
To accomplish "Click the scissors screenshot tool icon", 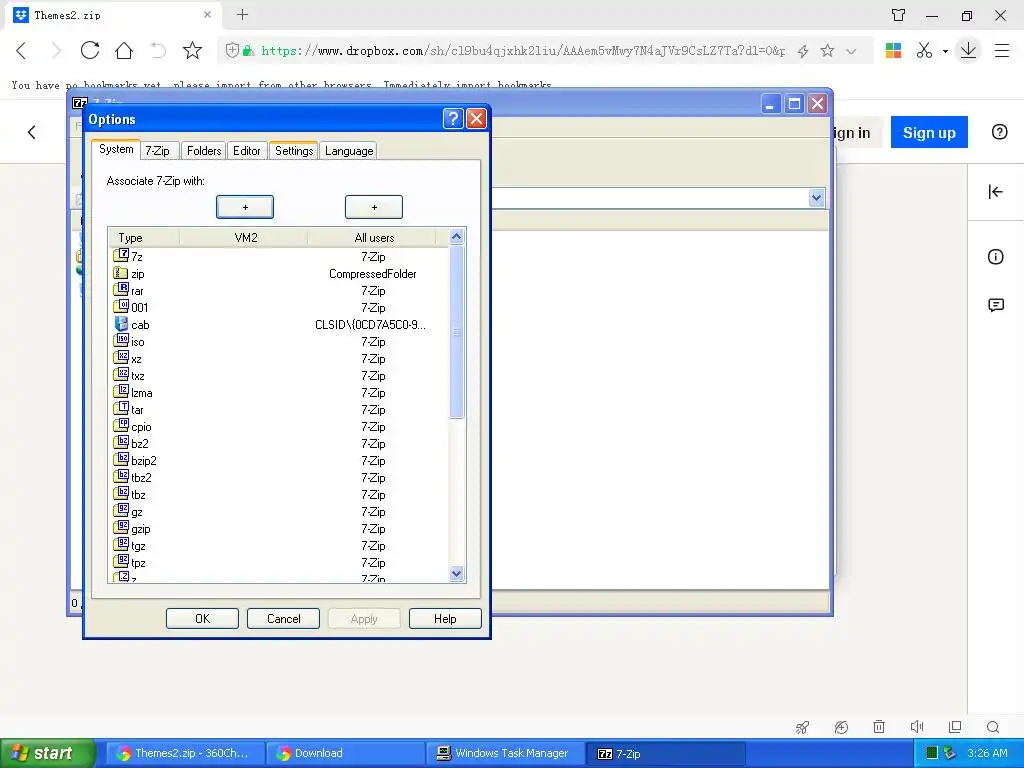I will click(x=924, y=50).
